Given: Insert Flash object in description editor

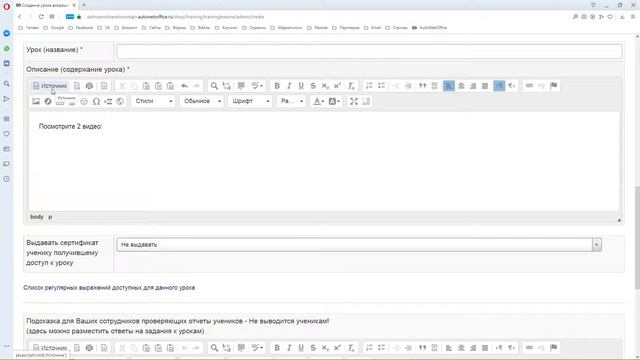Looking at the screenshot, I should click(x=48, y=101).
